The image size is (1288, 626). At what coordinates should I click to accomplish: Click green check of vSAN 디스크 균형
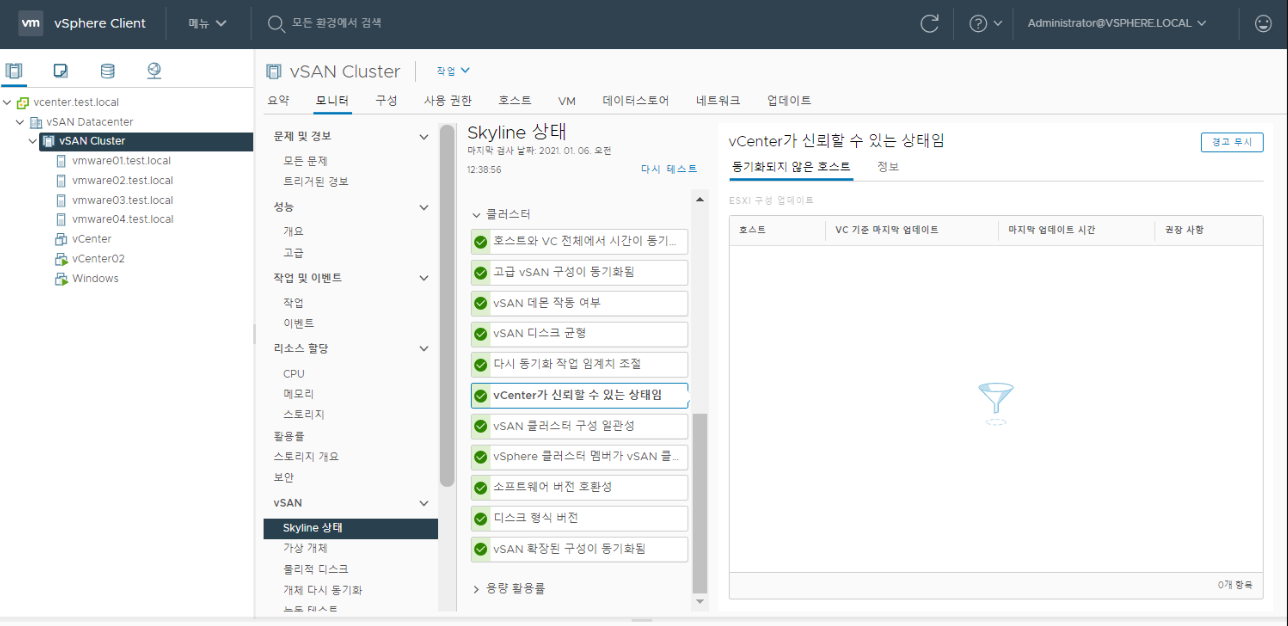(x=481, y=334)
